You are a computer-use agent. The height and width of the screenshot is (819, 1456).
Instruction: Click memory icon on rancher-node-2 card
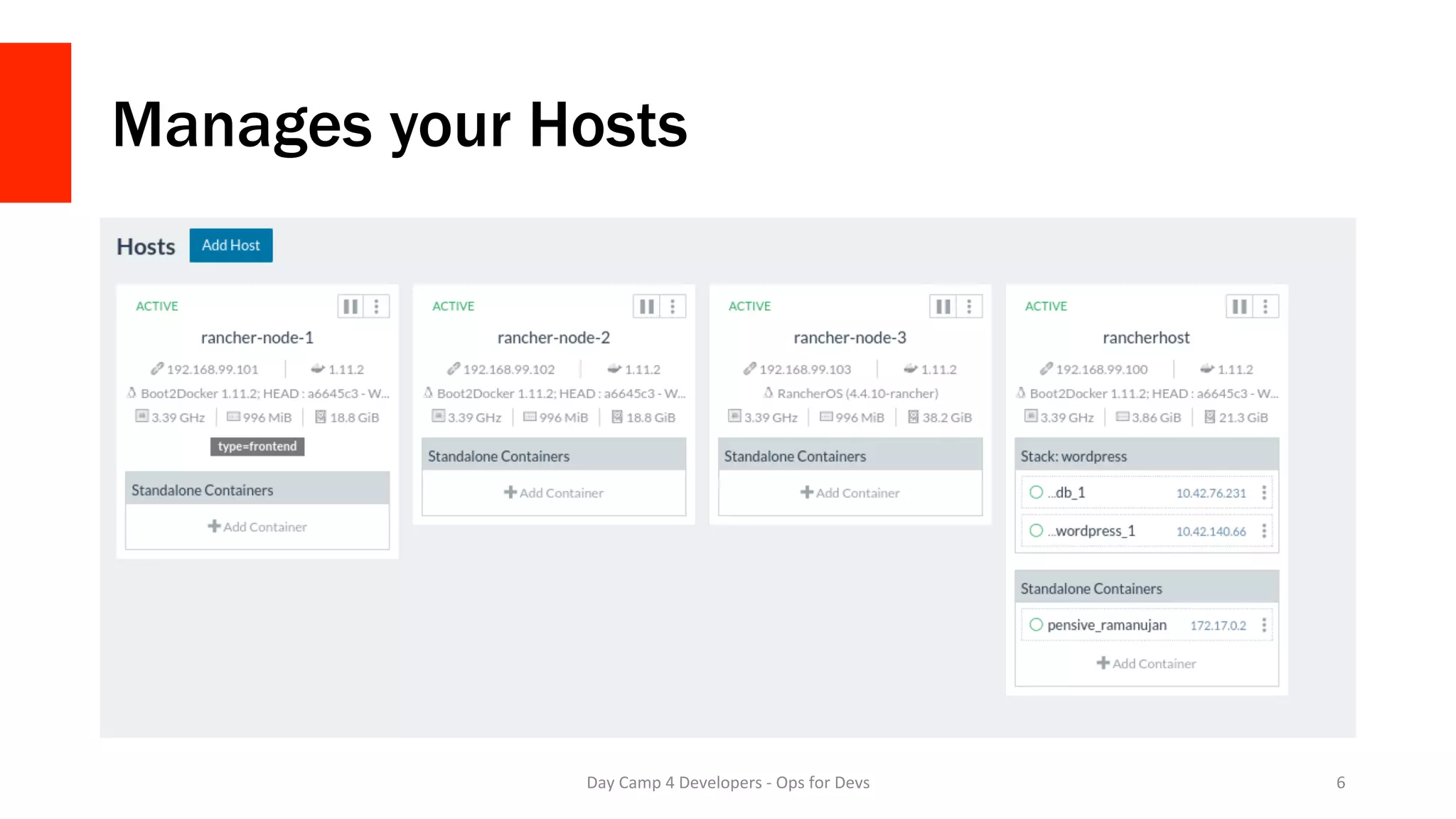coord(530,416)
